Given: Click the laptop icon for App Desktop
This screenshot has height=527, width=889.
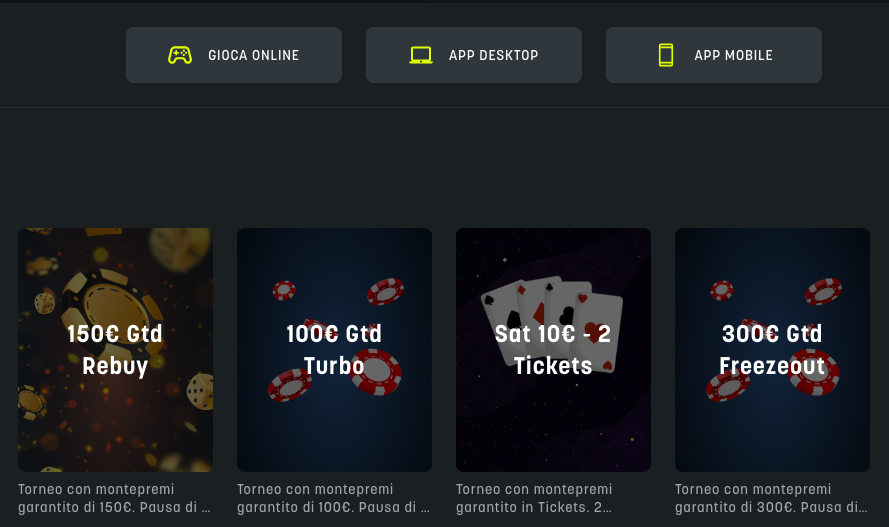Looking at the screenshot, I should 421,55.
